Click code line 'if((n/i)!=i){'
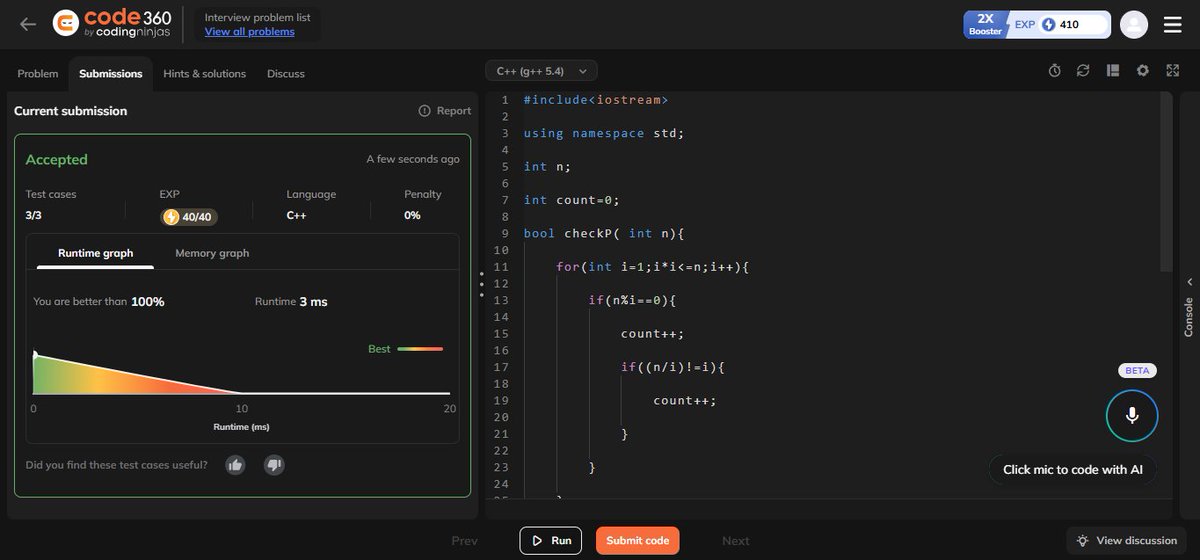The width and height of the screenshot is (1200, 560). coord(672,367)
